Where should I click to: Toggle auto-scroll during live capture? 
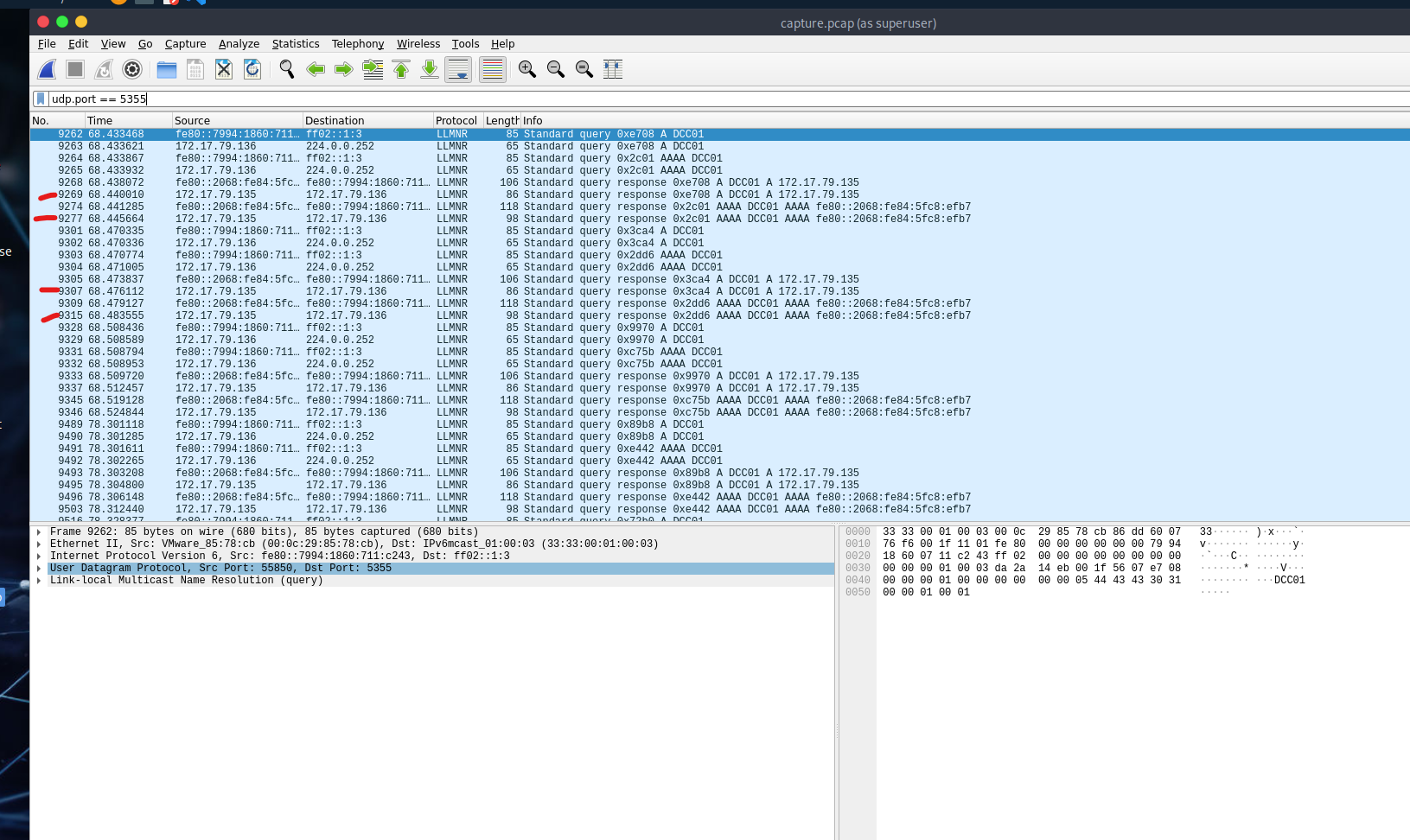458,69
